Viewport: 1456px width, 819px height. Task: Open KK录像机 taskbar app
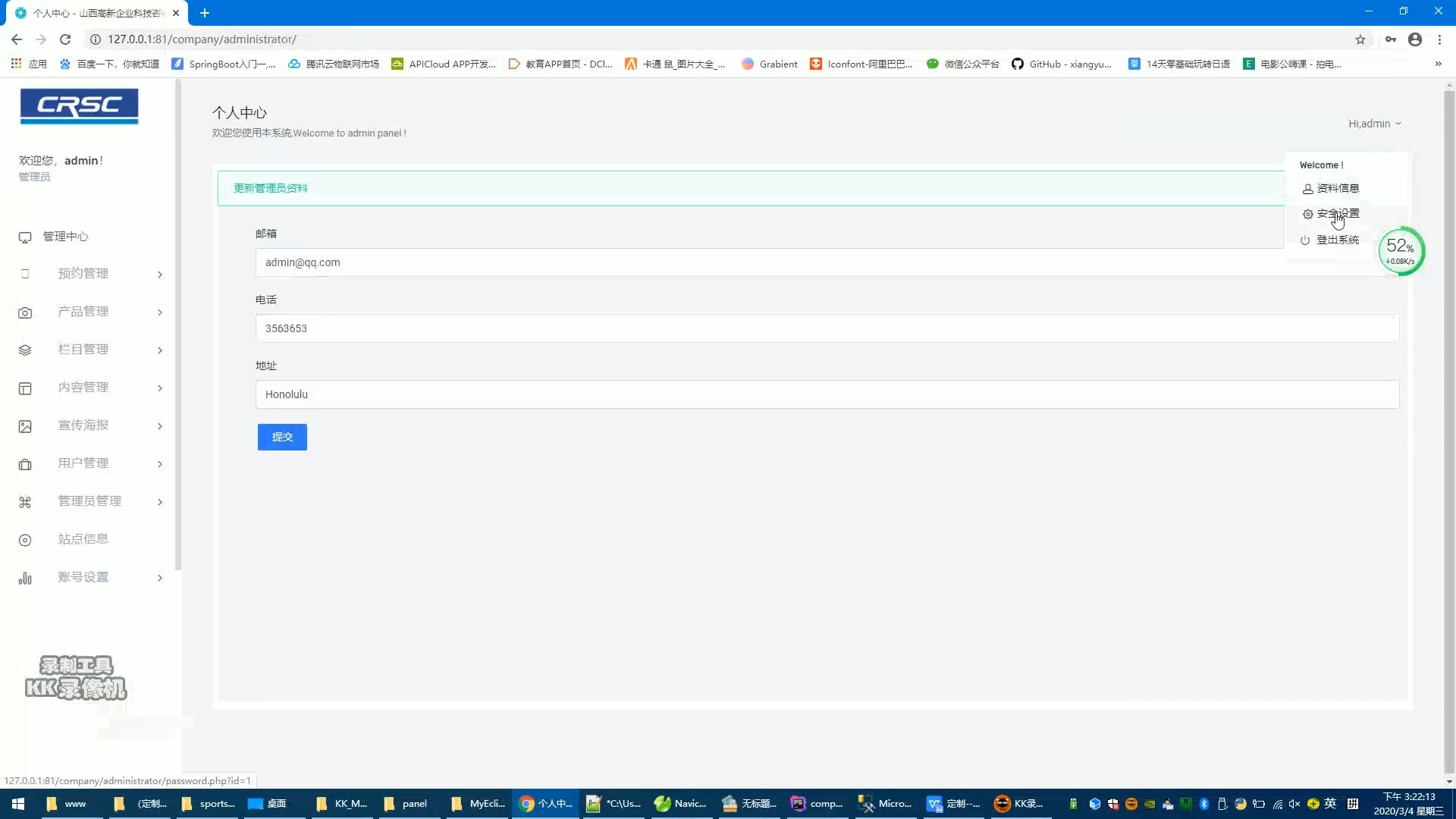[1018, 804]
